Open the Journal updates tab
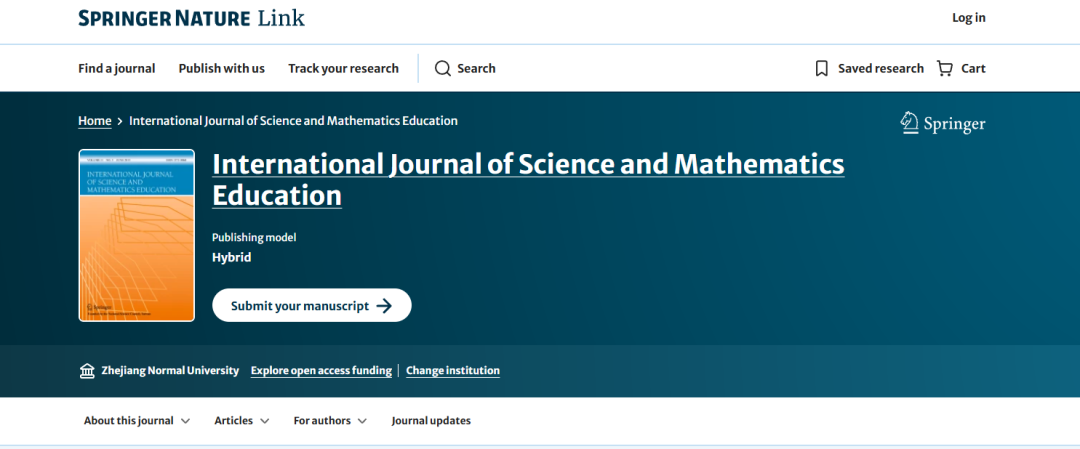Image resolution: width=1080 pixels, height=449 pixels. tap(431, 421)
